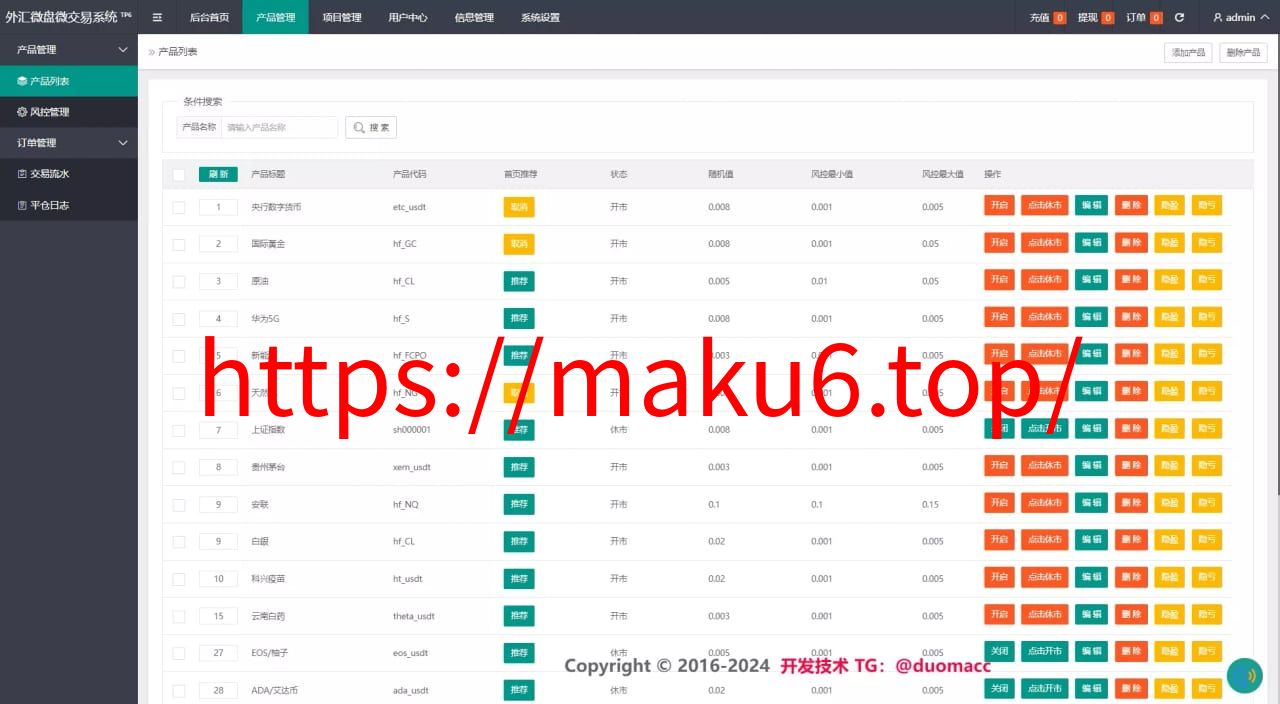Click the refresh icon in top bar

[1179, 17]
